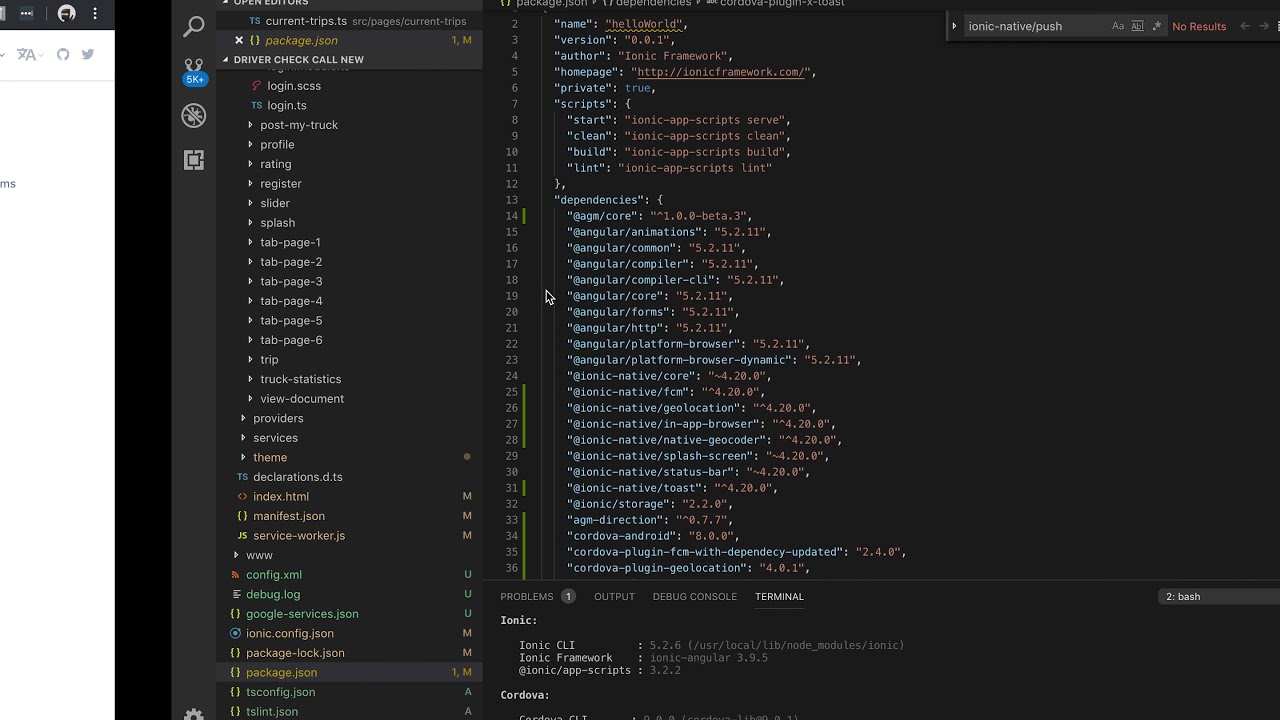
Task: Click the "dependencies" key on line 13
Action: point(599,200)
